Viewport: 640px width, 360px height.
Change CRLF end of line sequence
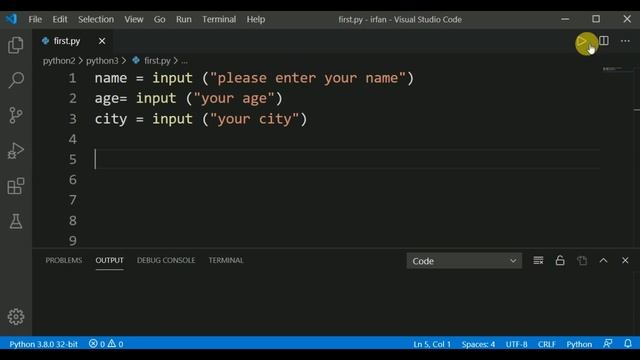click(547, 344)
